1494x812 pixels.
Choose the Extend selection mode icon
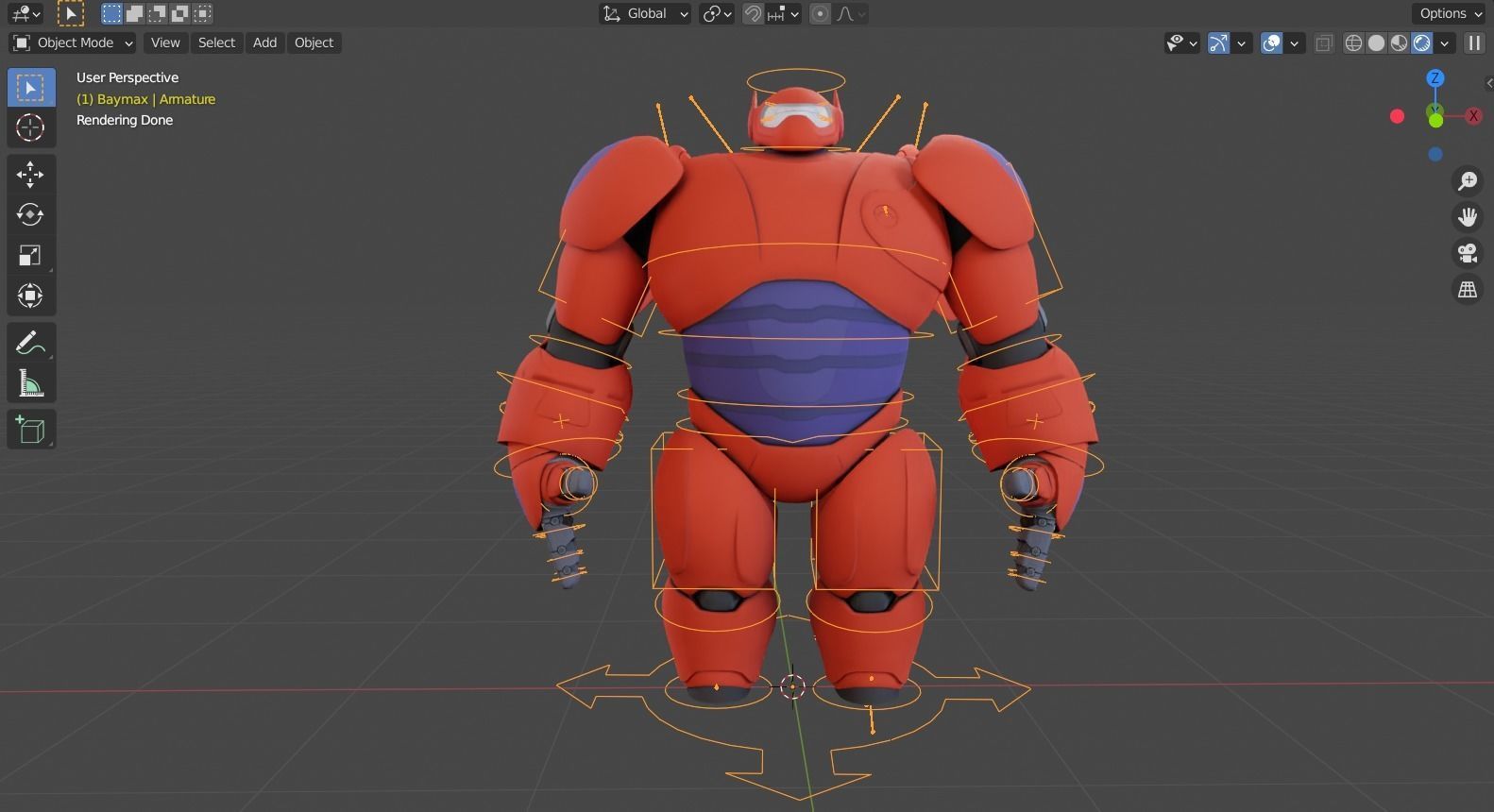(134, 13)
